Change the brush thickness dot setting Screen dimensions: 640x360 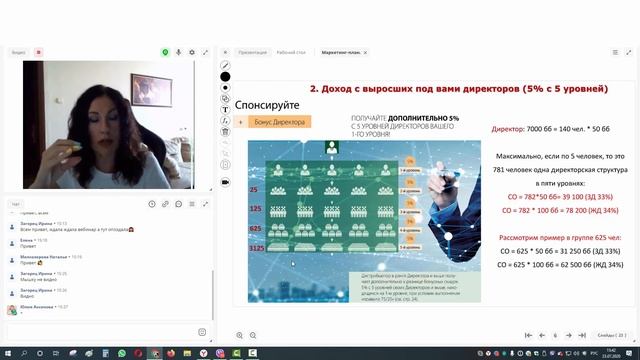pyautogui.click(x=225, y=87)
